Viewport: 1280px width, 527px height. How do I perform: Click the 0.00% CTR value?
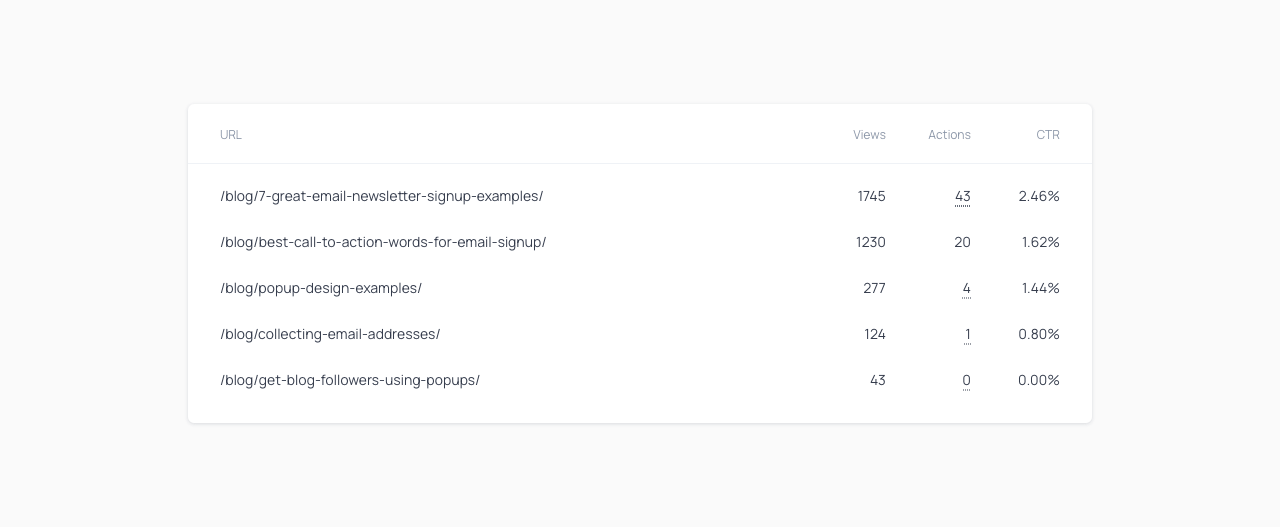(x=1038, y=380)
